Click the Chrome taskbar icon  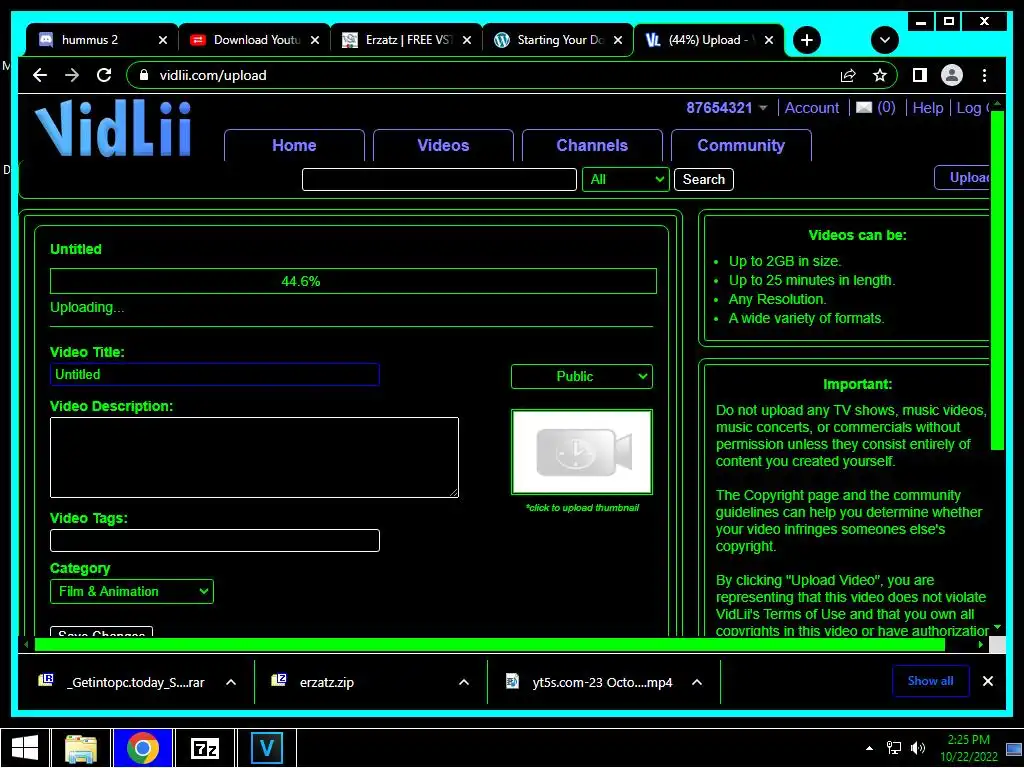click(x=142, y=748)
